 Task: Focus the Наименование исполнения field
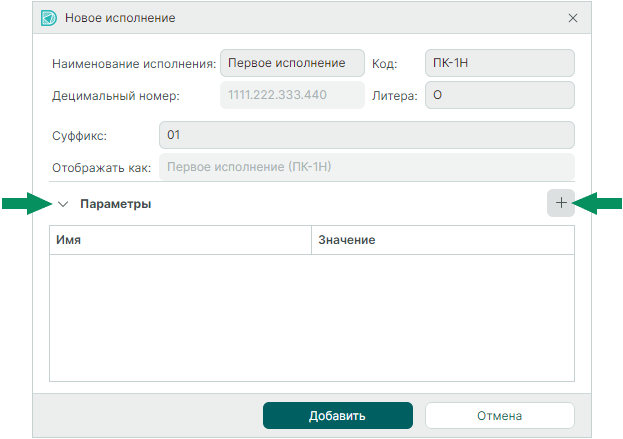292,63
